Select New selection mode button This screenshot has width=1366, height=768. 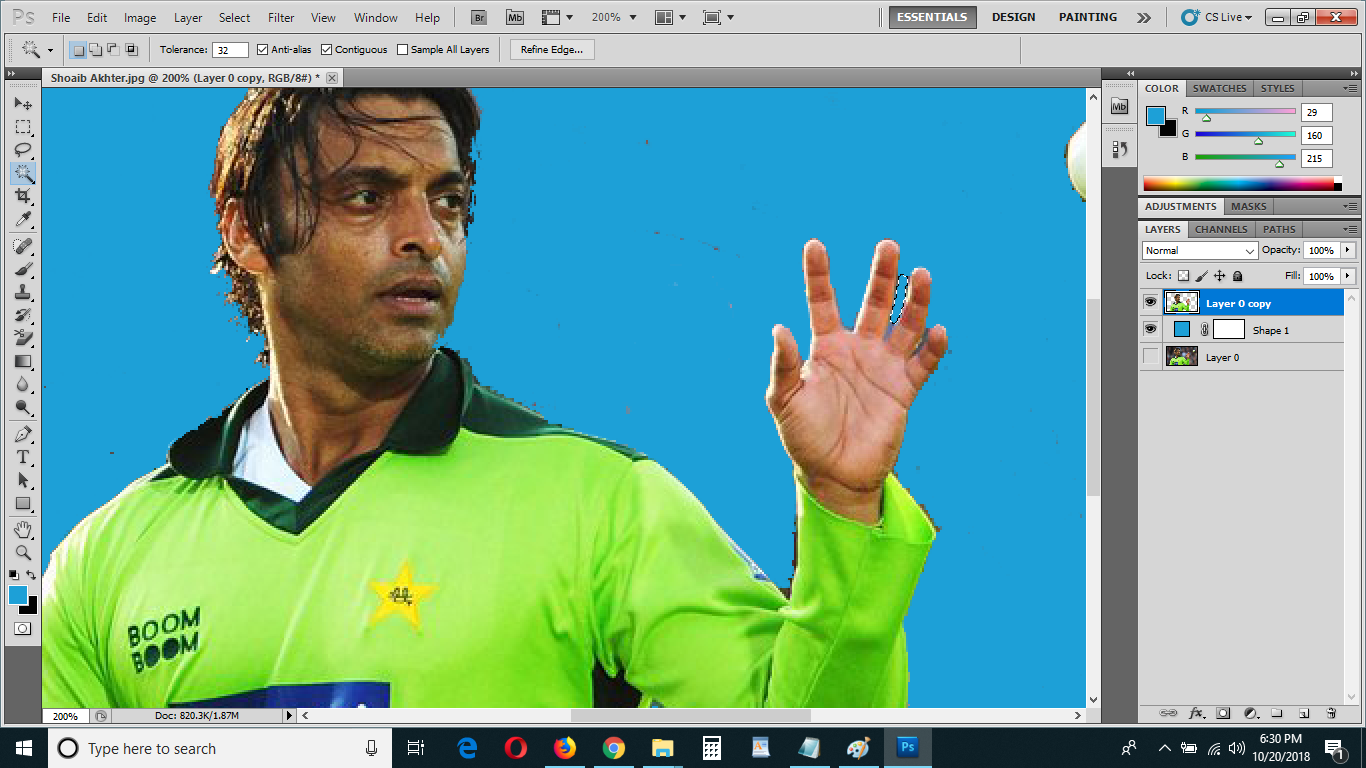[x=78, y=49]
